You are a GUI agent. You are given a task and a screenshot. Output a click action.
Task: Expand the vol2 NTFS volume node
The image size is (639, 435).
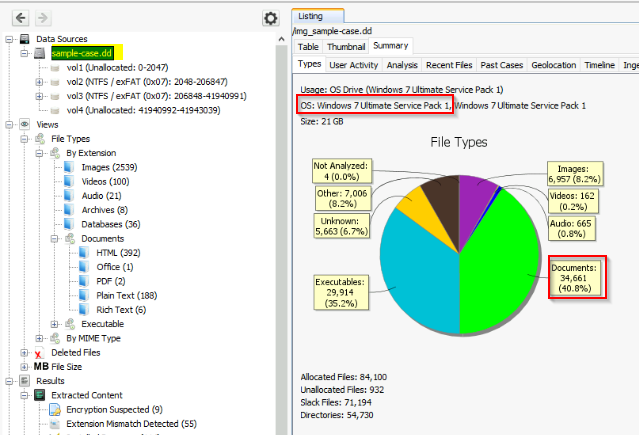(39, 82)
